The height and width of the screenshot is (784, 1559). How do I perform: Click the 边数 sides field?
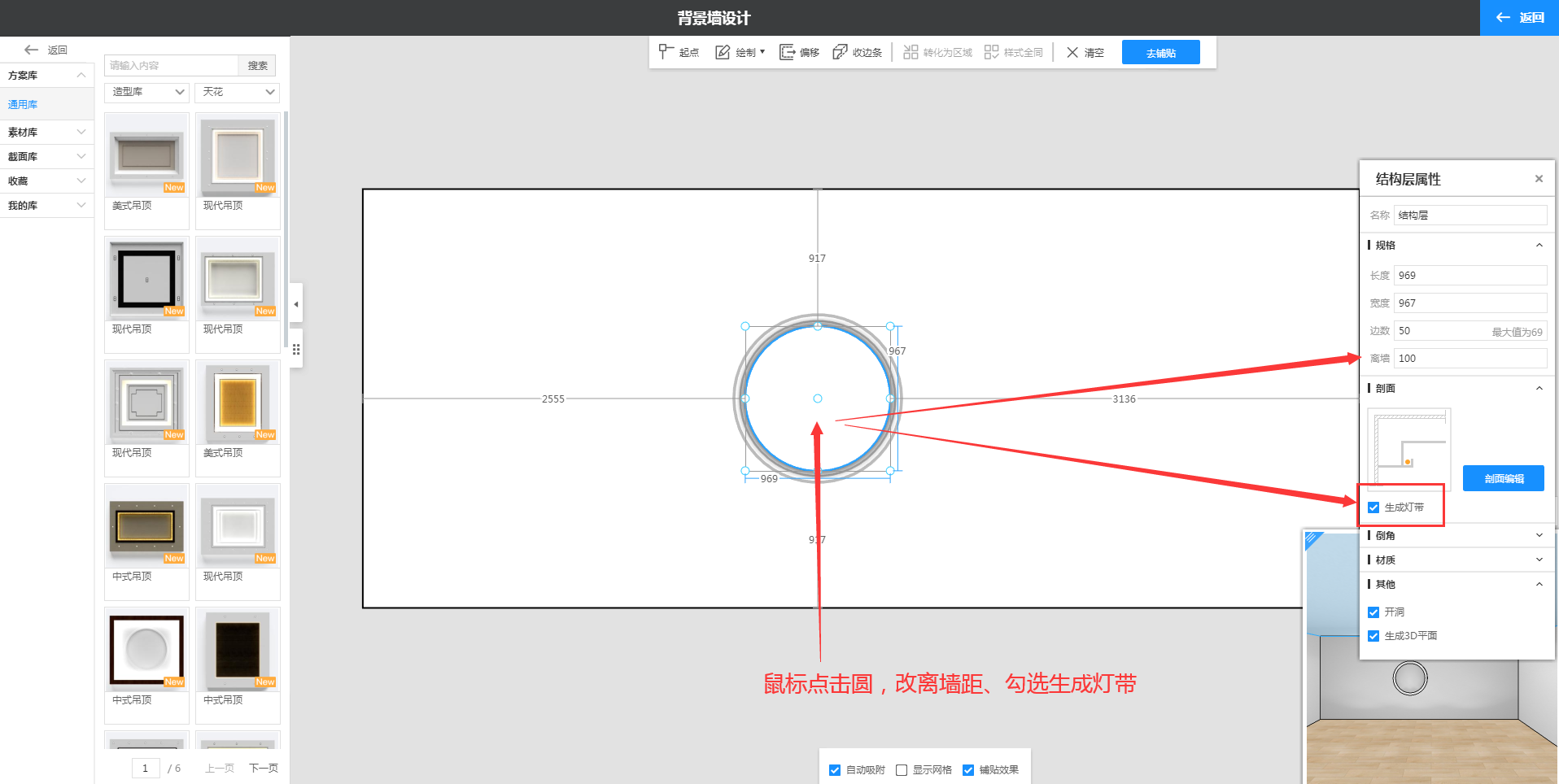(x=1470, y=330)
